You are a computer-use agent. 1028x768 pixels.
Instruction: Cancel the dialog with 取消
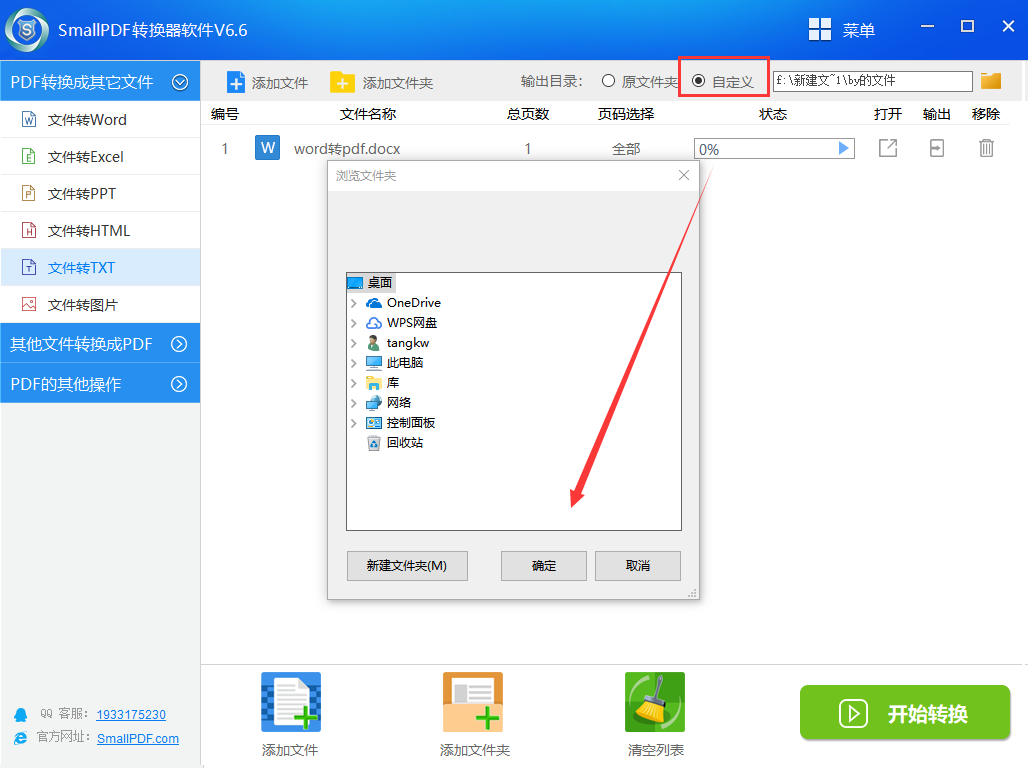pos(637,565)
